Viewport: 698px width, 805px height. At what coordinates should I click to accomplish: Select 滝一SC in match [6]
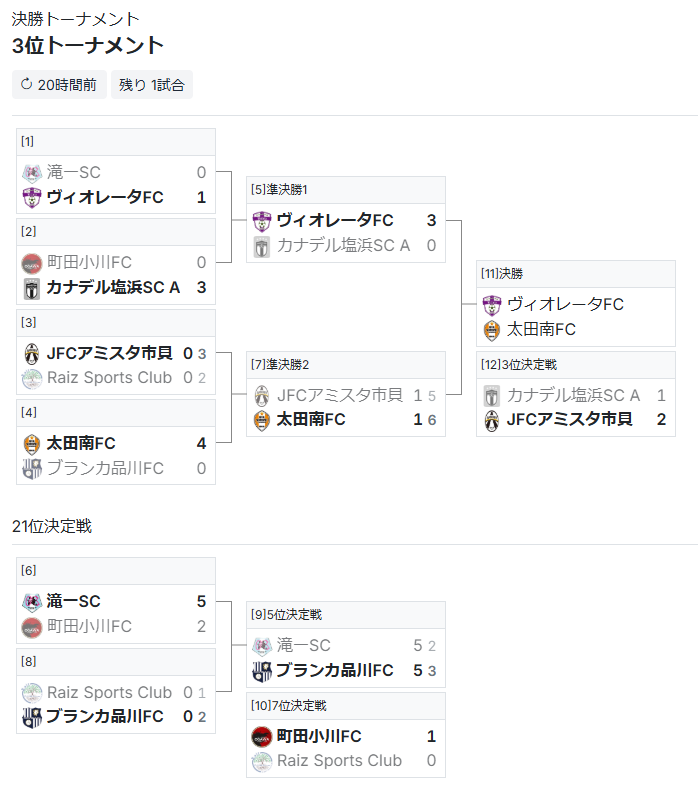click(73, 601)
